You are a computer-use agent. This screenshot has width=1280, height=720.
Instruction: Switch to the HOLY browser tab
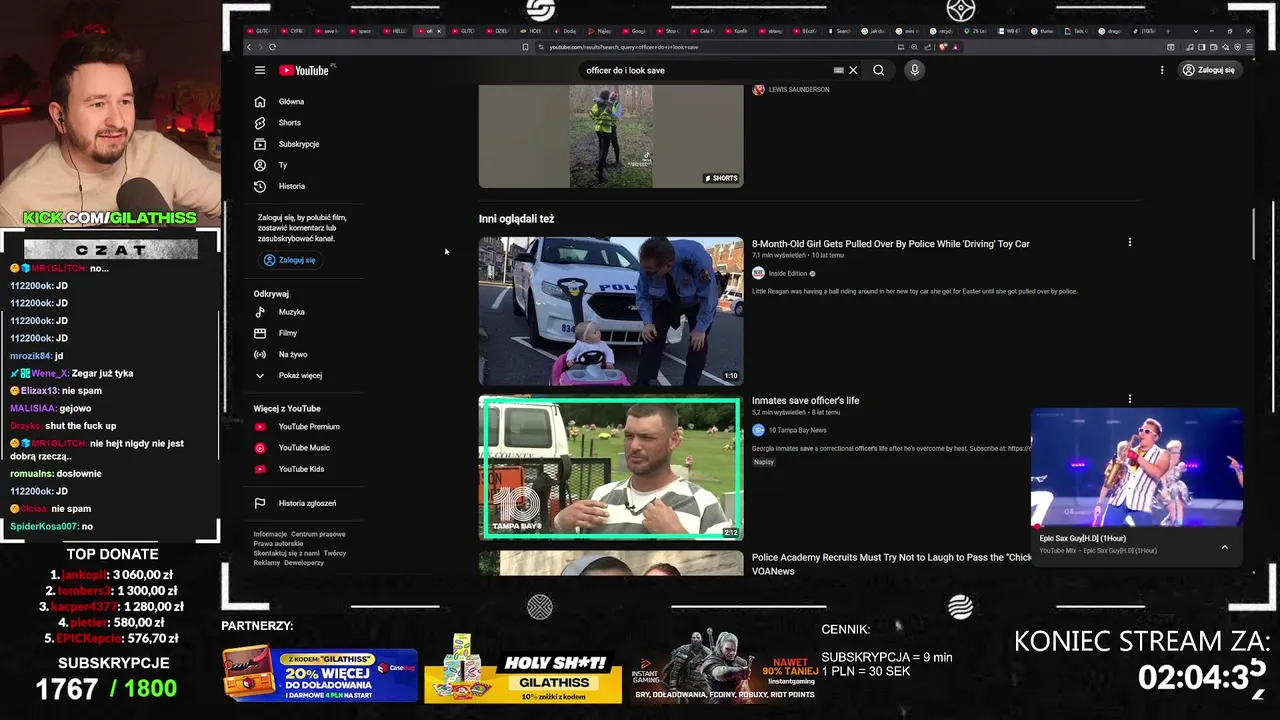coord(533,31)
